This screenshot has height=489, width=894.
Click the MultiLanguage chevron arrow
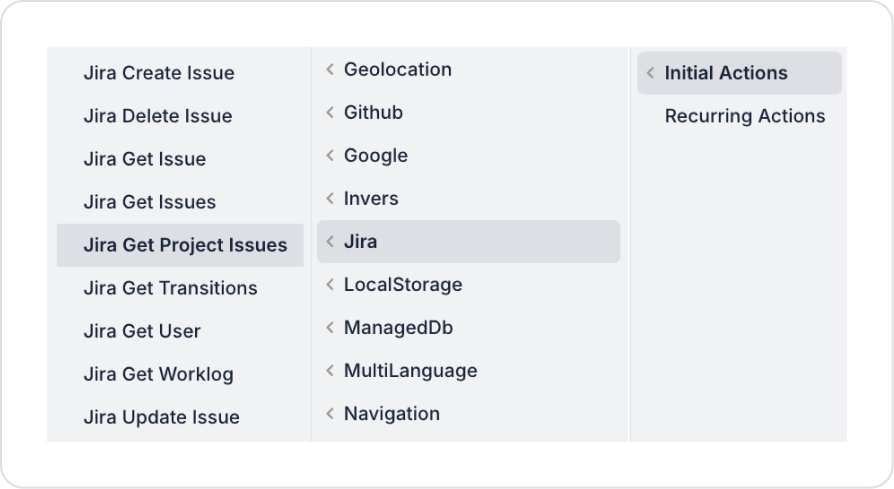[x=330, y=371]
